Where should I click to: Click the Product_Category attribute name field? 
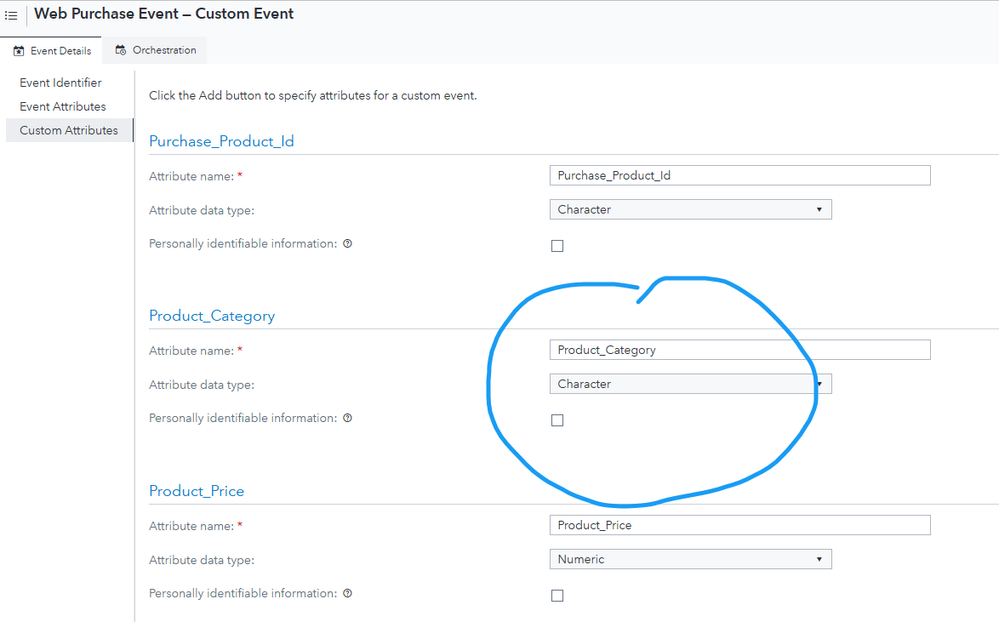click(740, 350)
